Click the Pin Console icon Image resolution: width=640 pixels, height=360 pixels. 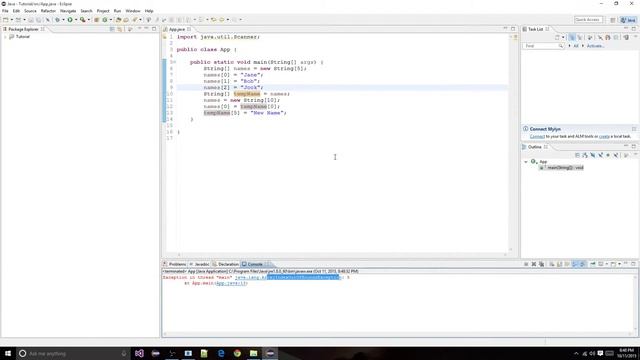(x=593, y=264)
